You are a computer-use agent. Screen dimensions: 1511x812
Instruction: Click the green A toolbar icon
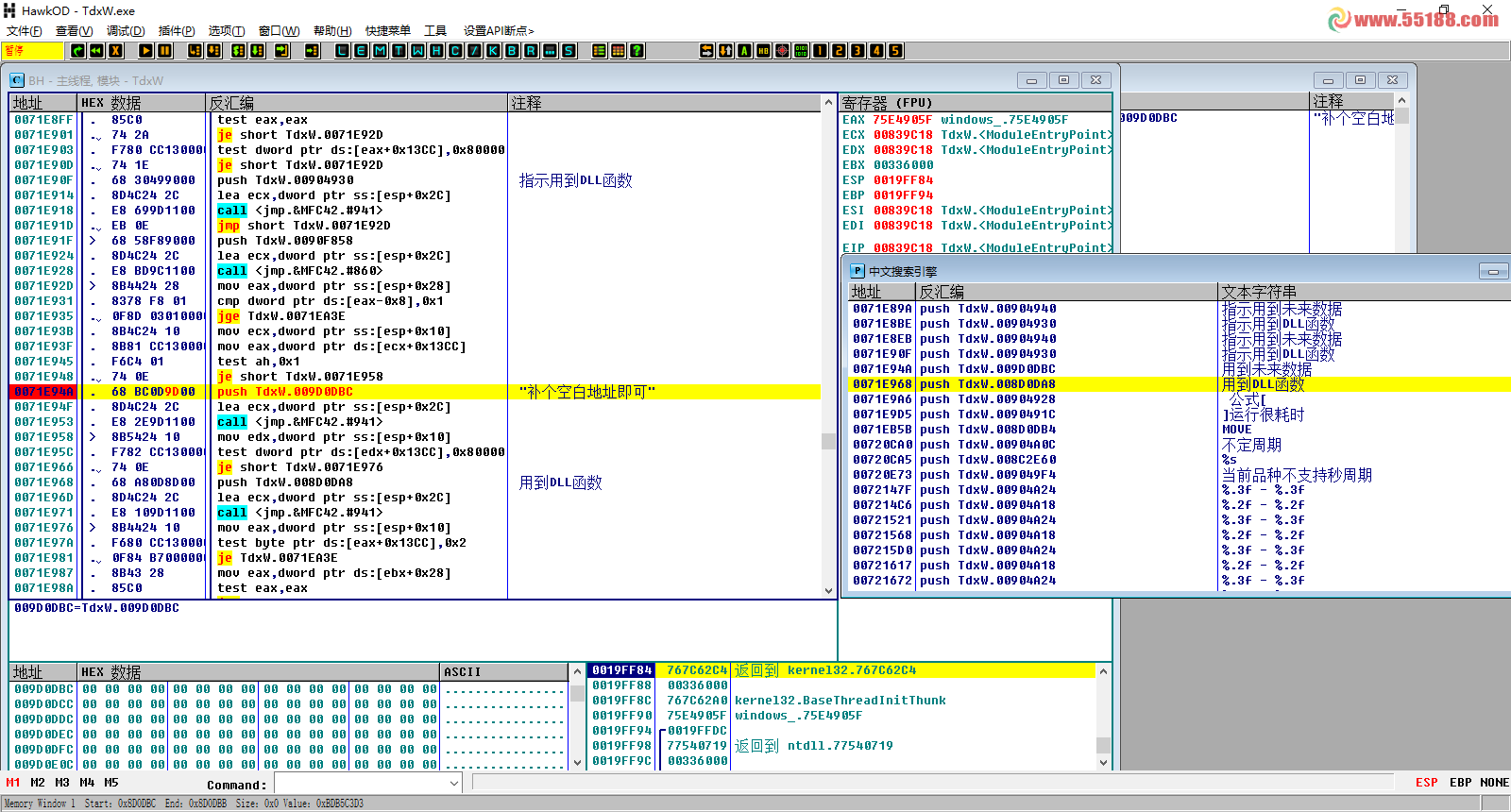coord(745,51)
